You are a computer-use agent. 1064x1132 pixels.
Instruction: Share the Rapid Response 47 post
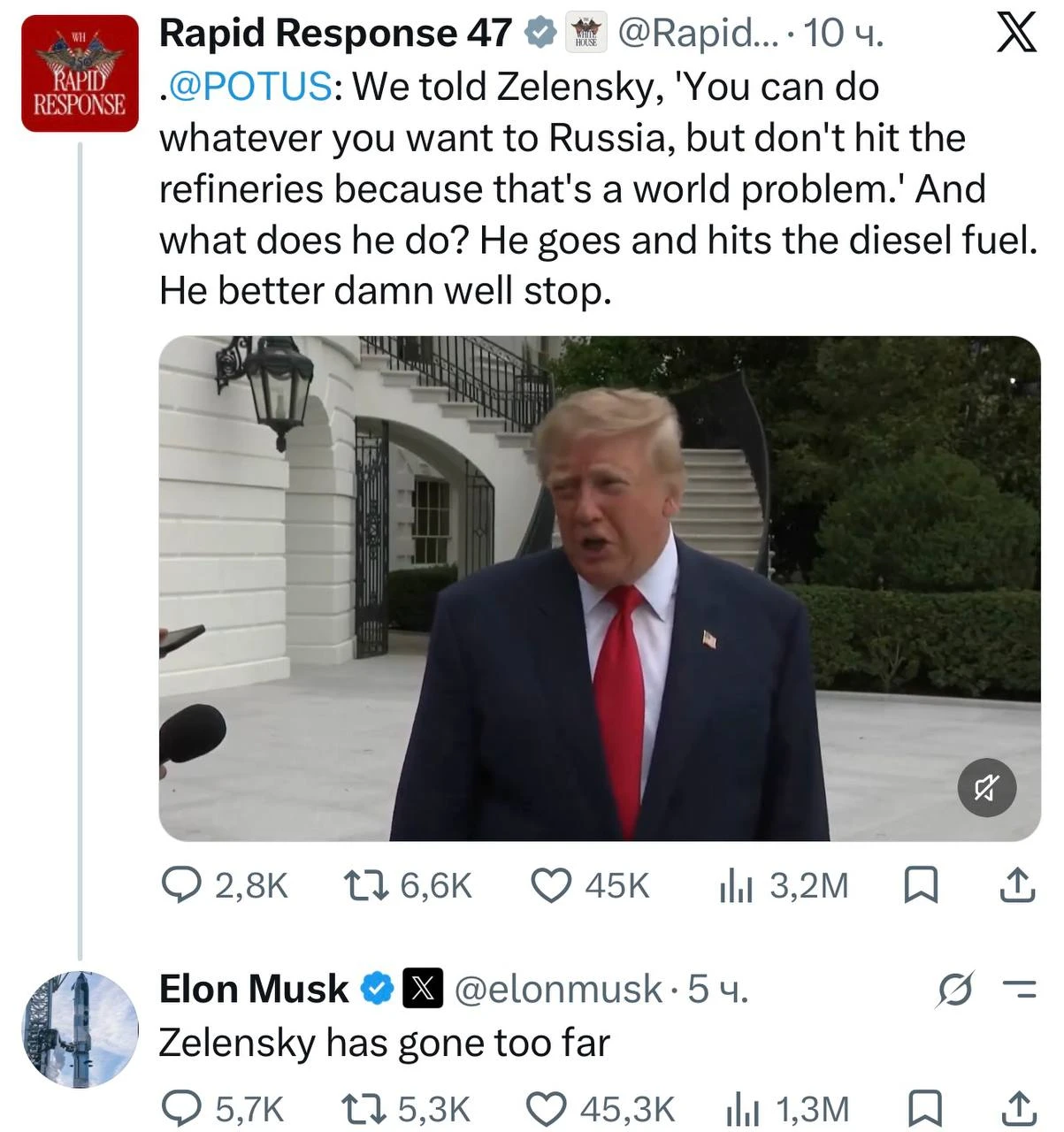tap(1017, 885)
